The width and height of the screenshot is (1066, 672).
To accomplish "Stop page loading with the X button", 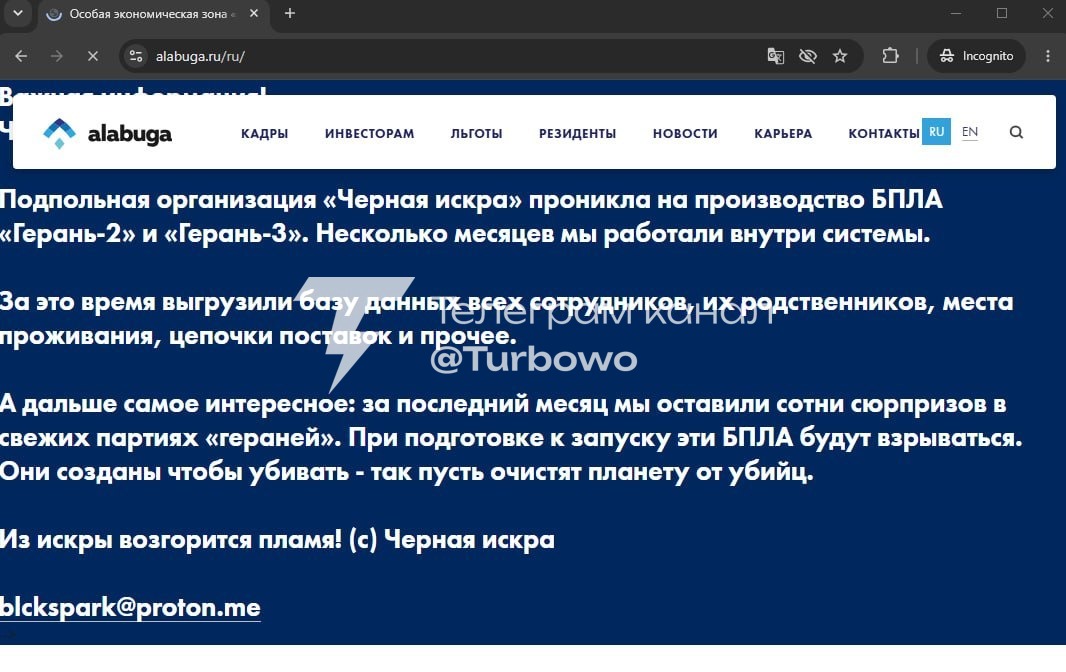I will [x=93, y=56].
